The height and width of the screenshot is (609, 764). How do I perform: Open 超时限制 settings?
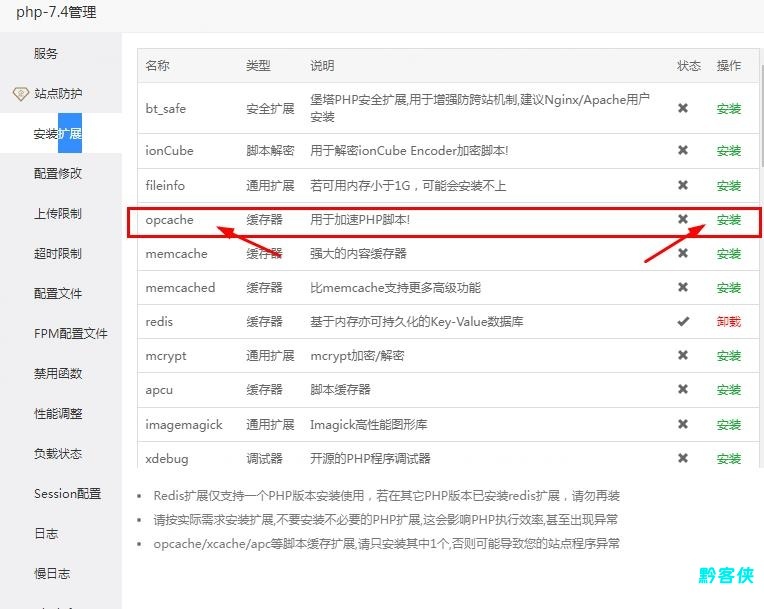(x=58, y=253)
